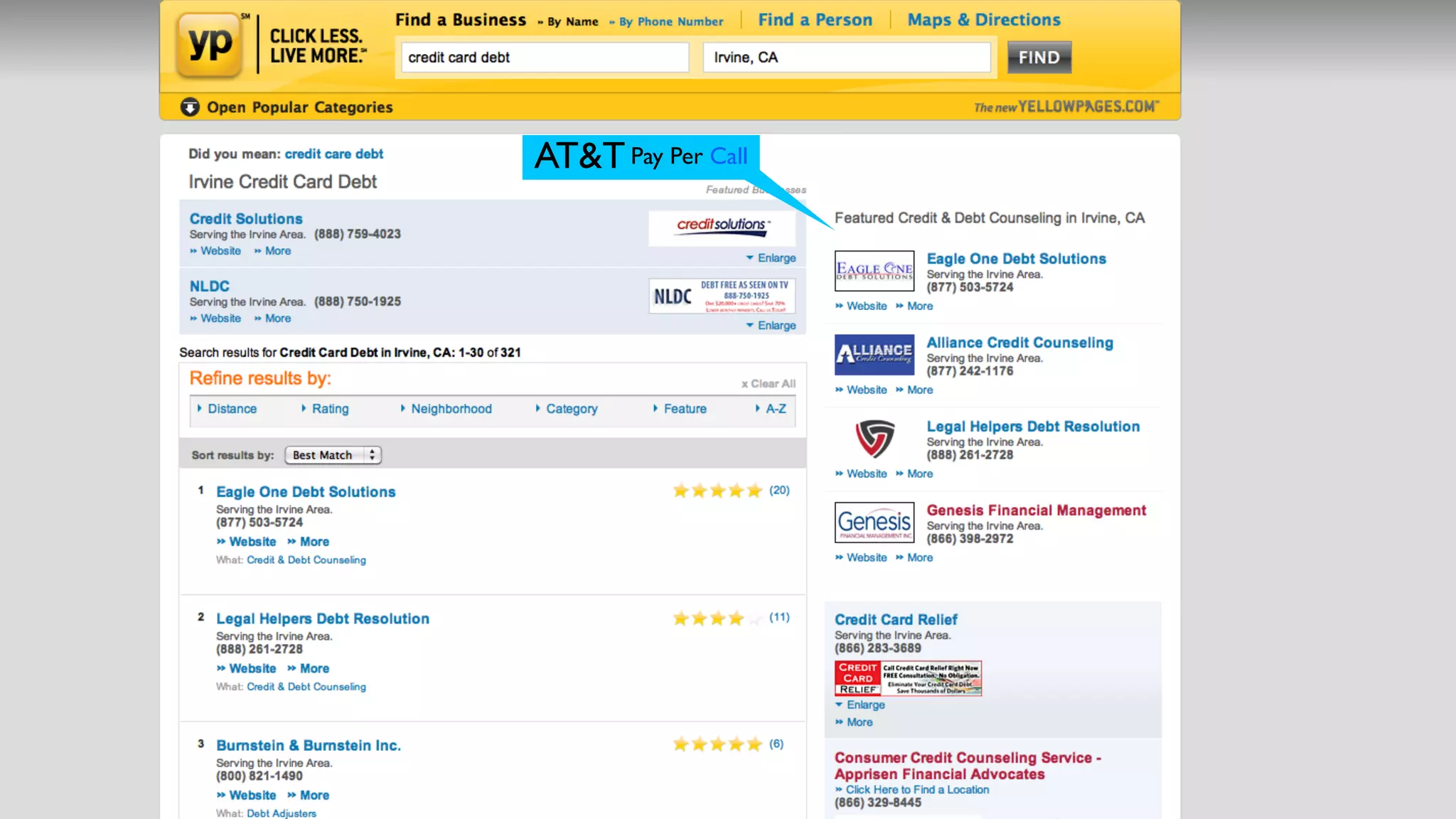Open reviews count (11) for Legal Helpers
This screenshot has width=1456, height=819.
point(779,617)
